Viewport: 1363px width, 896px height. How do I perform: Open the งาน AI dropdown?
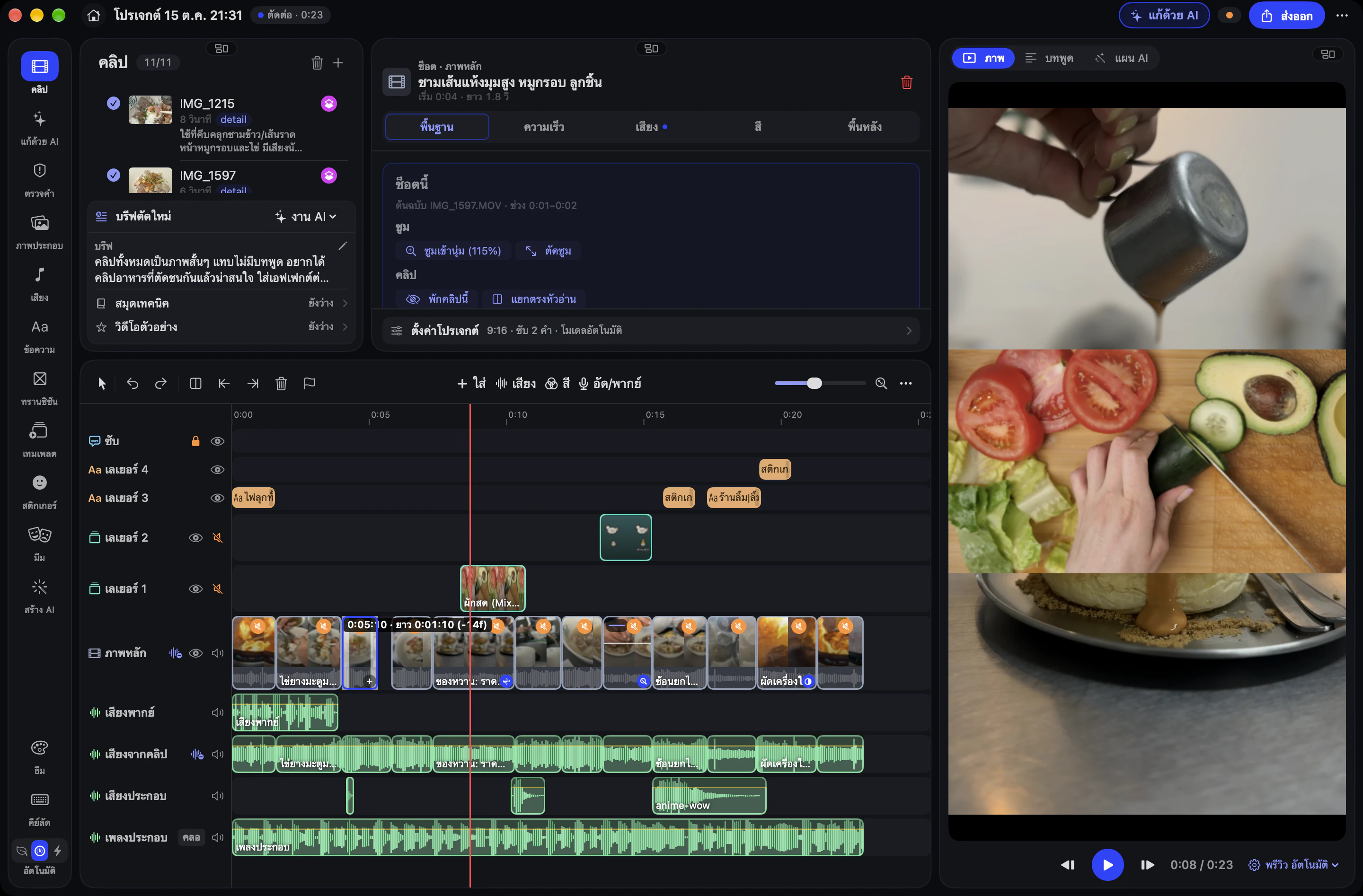click(x=305, y=216)
